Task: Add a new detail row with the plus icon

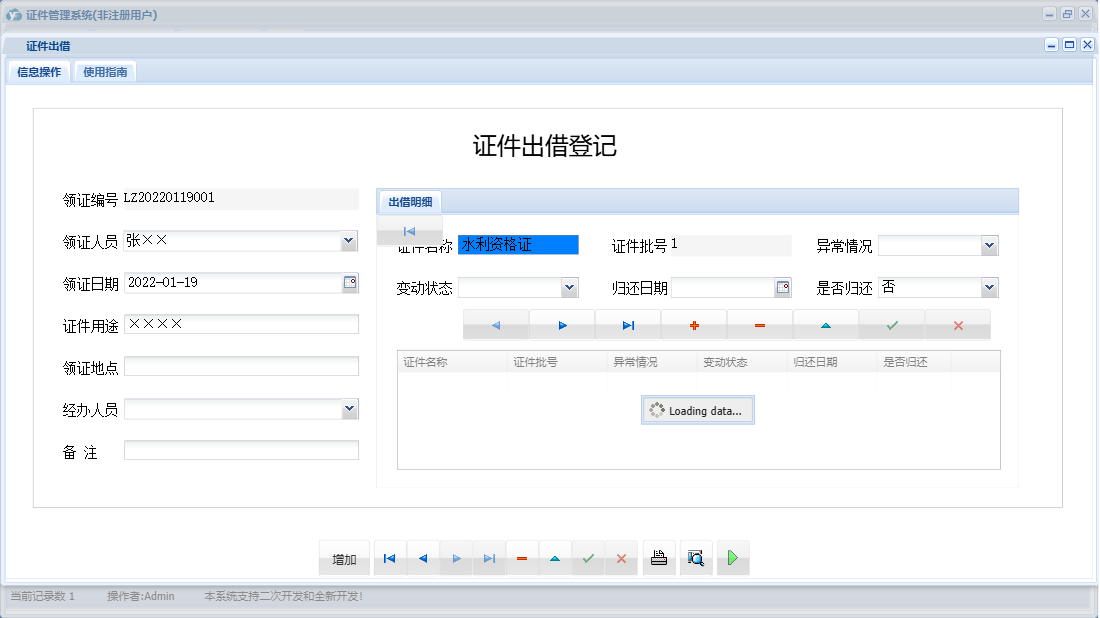Action: (x=694, y=324)
